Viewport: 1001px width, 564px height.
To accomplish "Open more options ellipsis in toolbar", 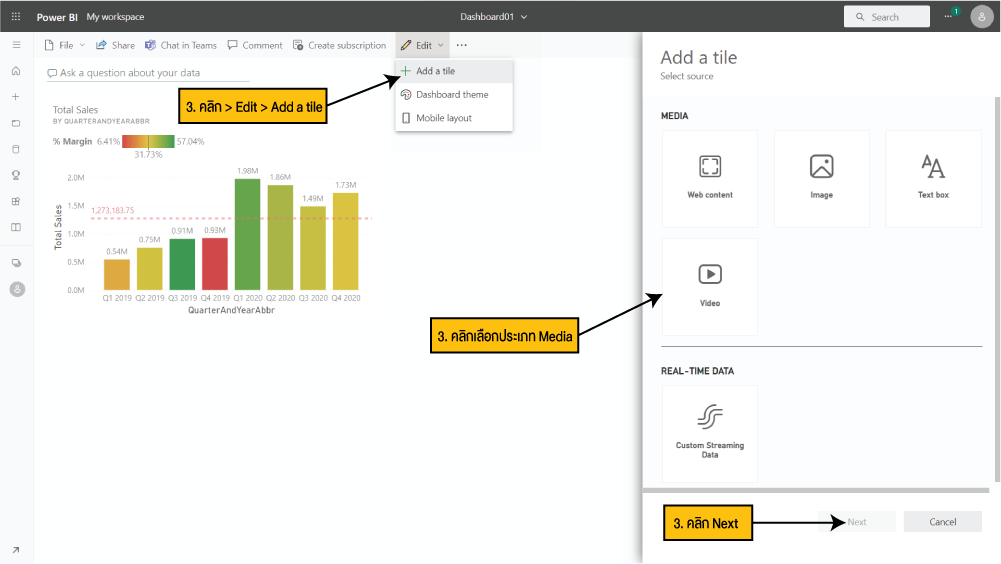I will pos(462,45).
